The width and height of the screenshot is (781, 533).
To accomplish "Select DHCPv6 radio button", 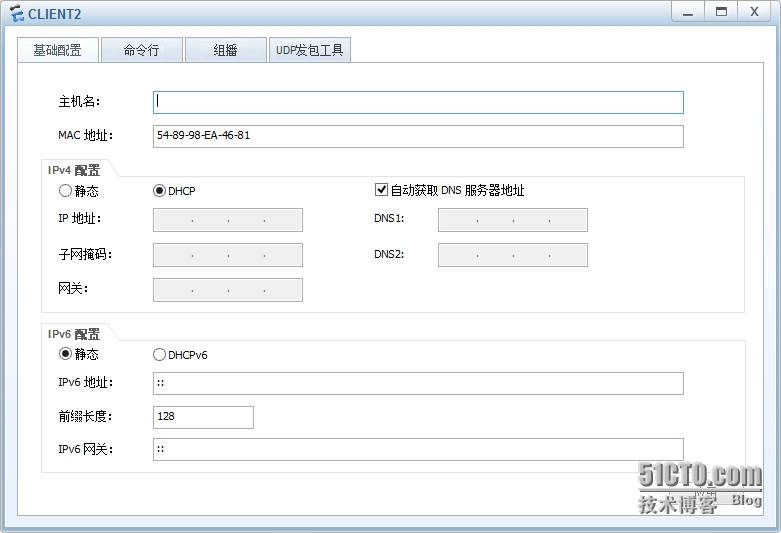I will [159, 355].
